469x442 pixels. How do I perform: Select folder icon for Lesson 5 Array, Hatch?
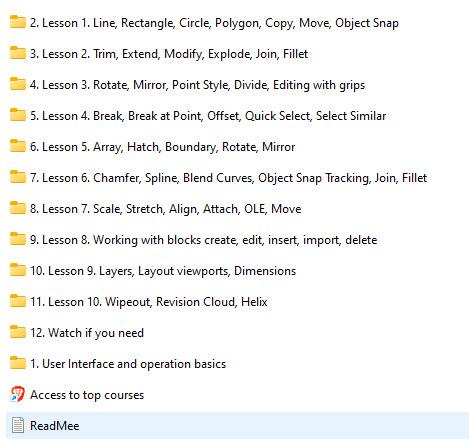(x=18, y=146)
